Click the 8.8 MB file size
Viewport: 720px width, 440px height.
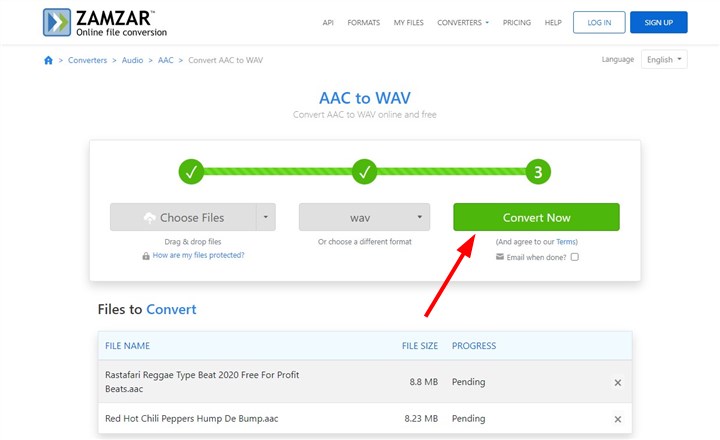(x=424, y=382)
